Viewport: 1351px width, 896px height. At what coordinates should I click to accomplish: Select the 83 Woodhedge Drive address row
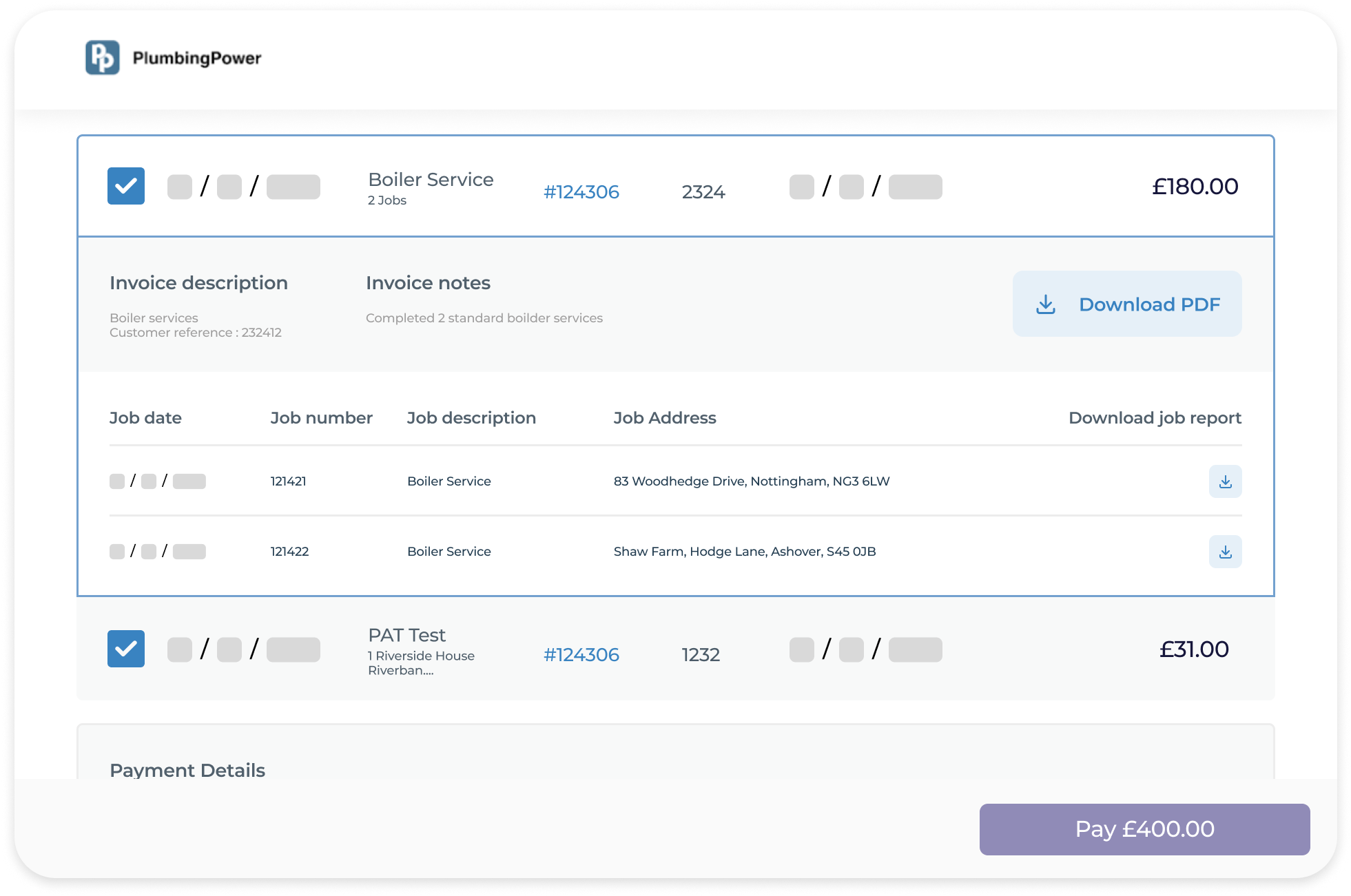[751, 481]
